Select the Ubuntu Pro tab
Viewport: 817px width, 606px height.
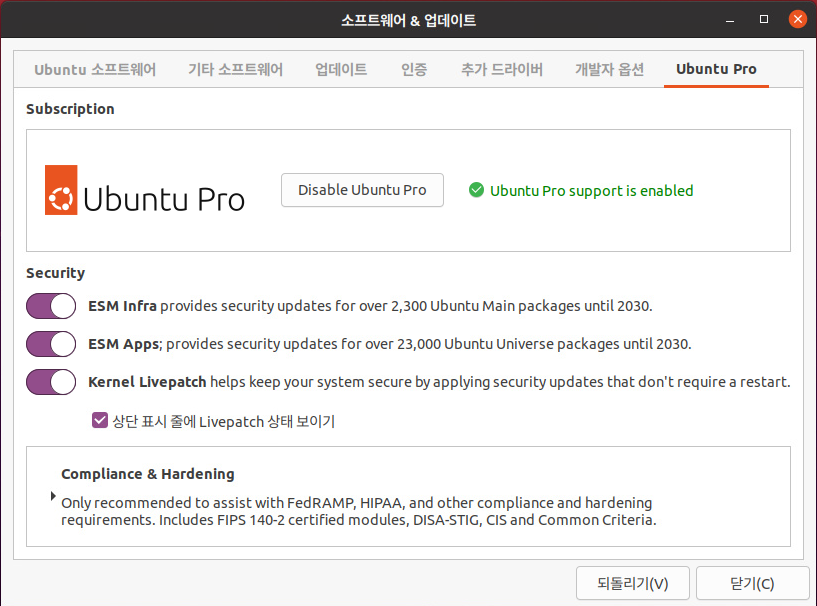pyautogui.click(x=716, y=69)
